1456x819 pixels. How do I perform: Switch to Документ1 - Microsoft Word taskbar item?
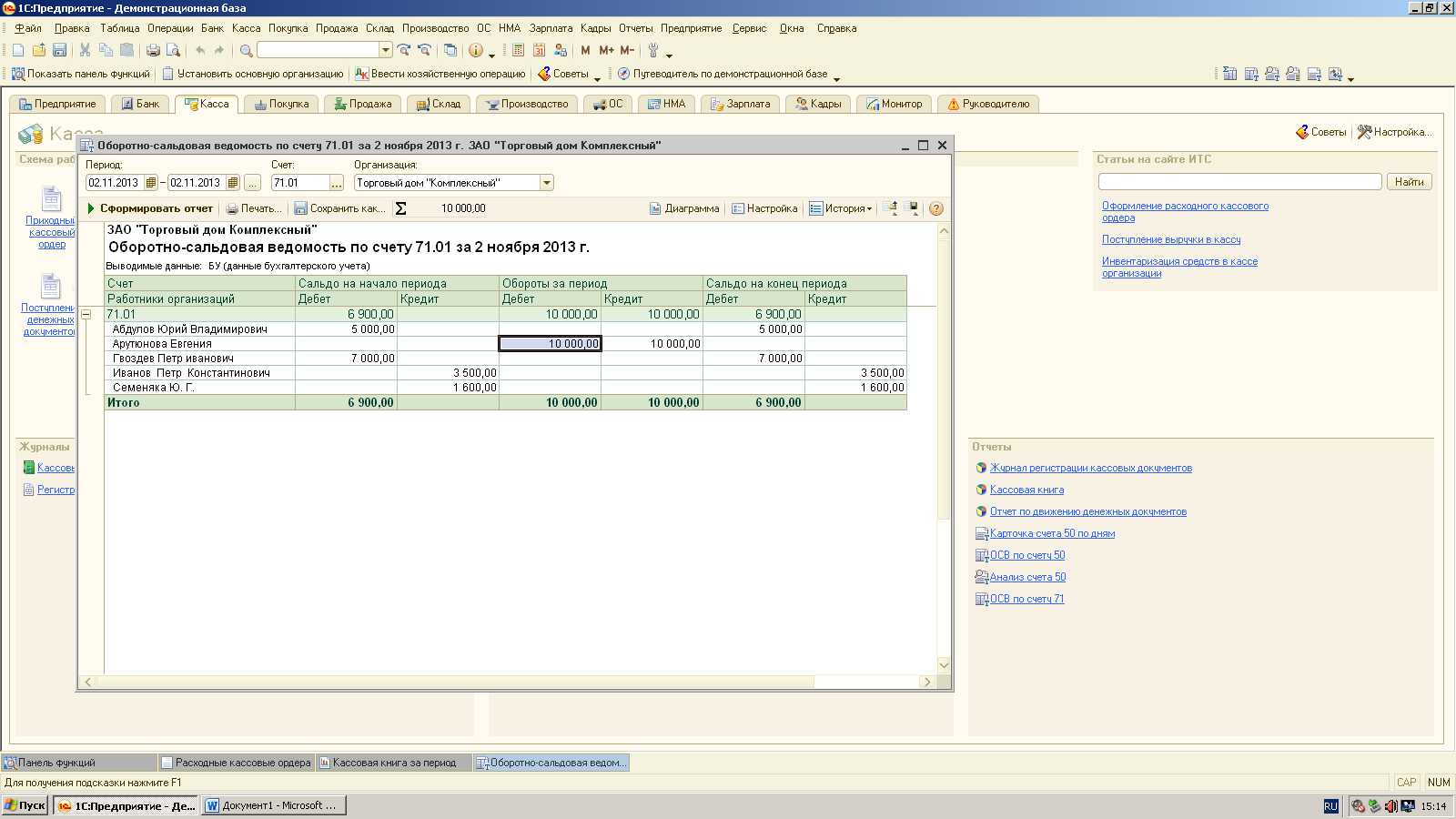click(274, 805)
